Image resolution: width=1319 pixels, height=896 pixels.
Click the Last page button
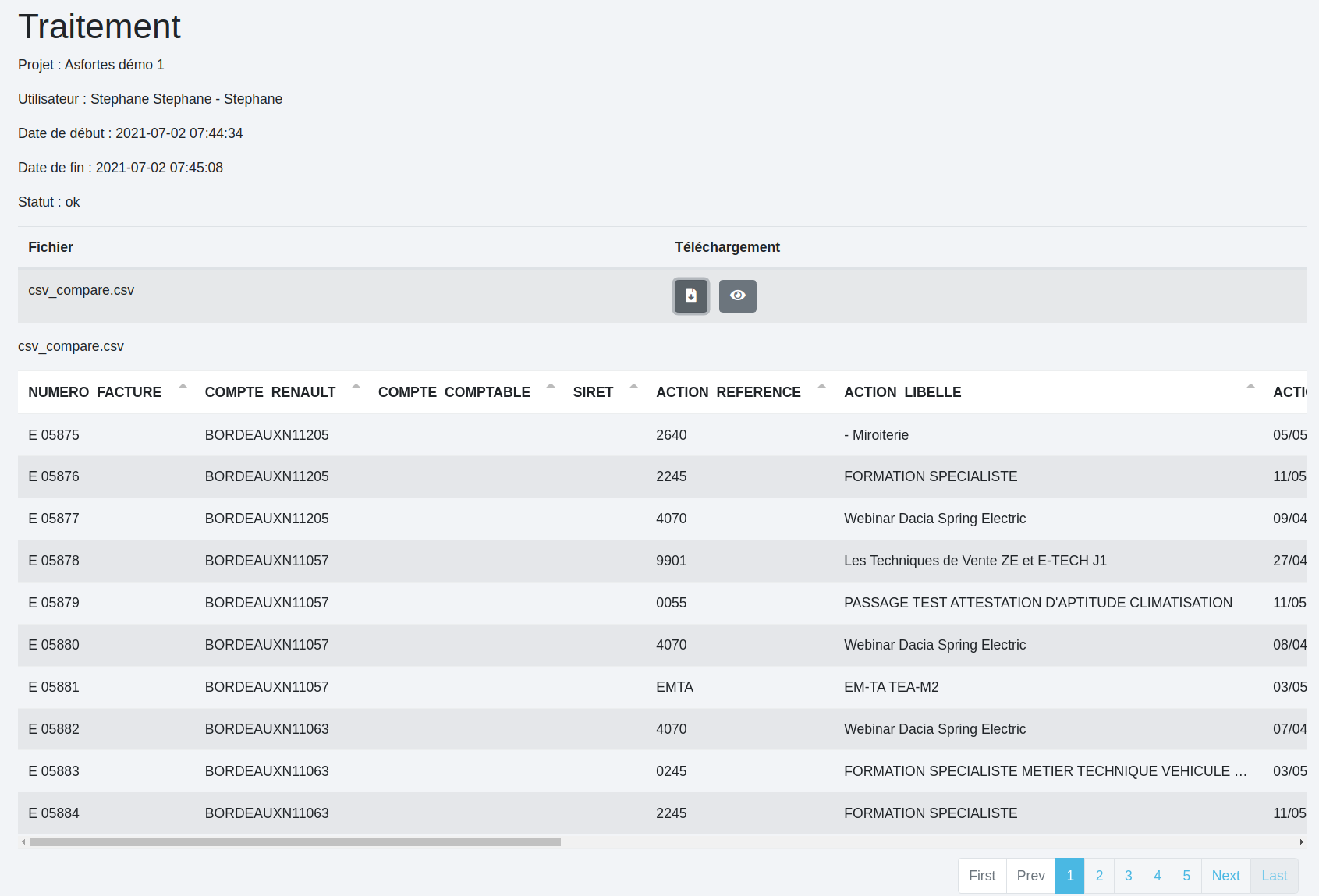pyautogui.click(x=1274, y=876)
